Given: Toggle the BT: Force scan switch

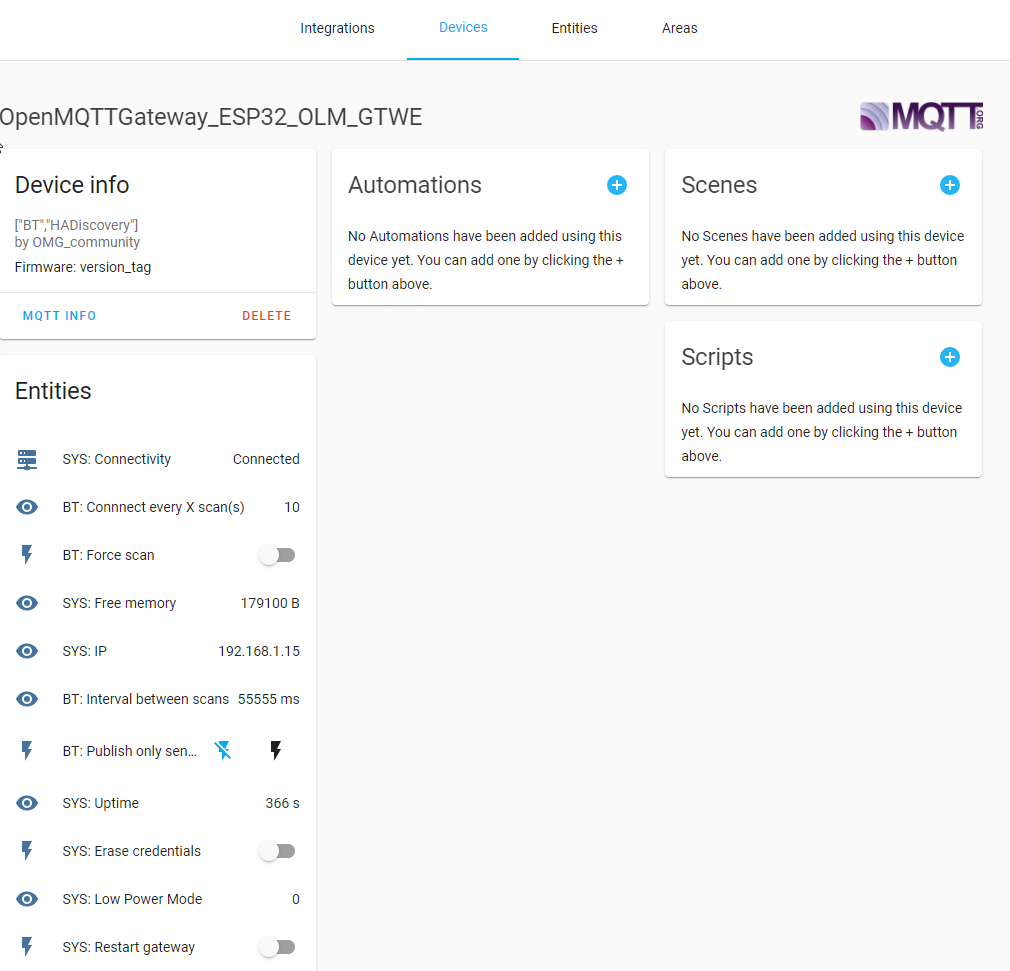Looking at the screenshot, I should pyautogui.click(x=277, y=555).
